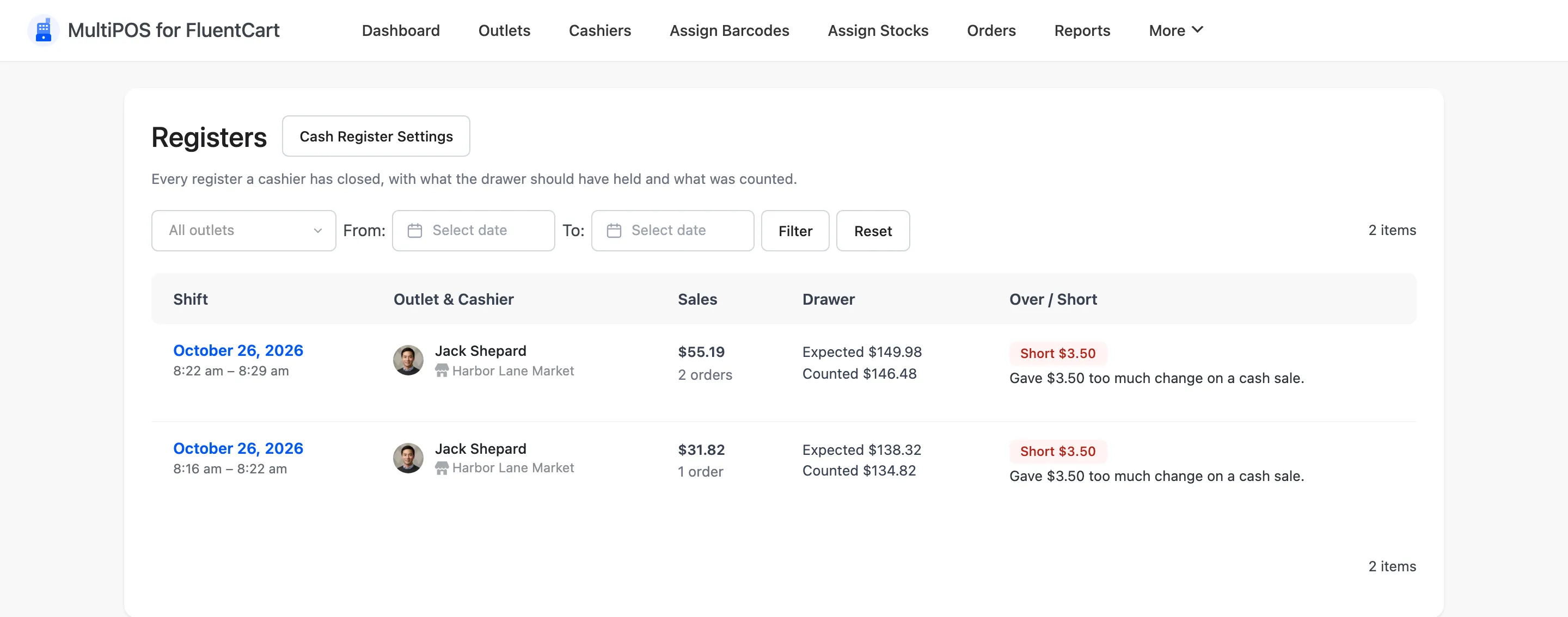1568x617 pixels.
Task: Click the From date input field
Action: pos(474,231)
